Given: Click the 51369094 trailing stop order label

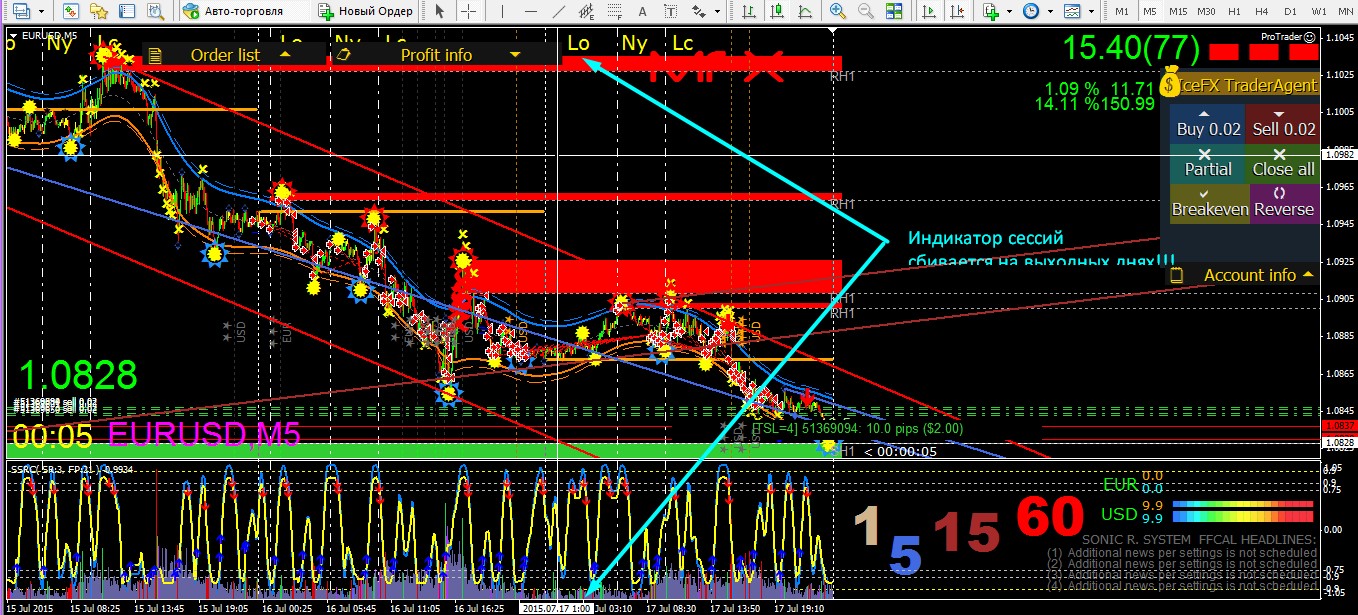Looking at the screenshot, I should [x=857, y=428].
